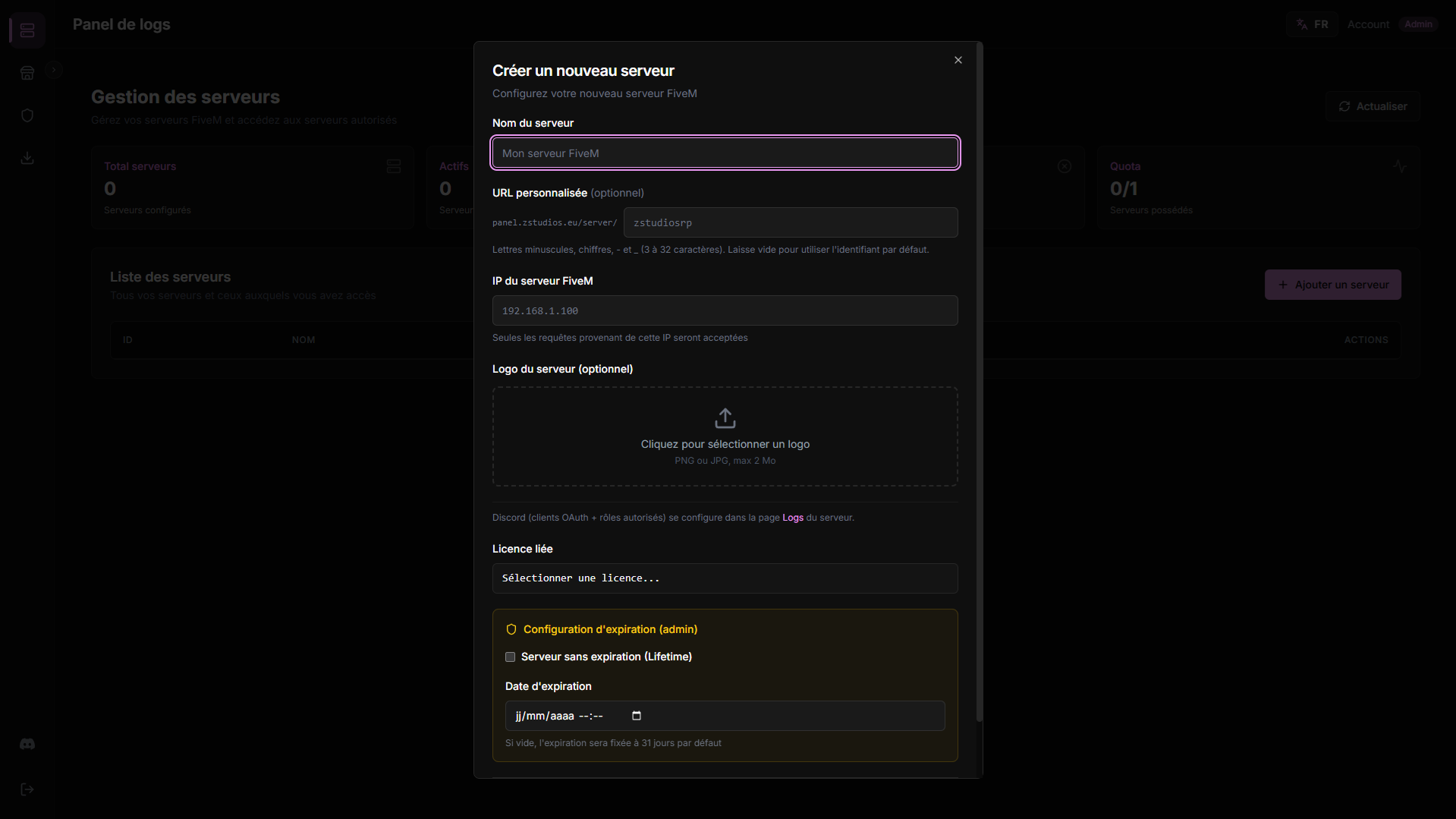The image size is (1456, 819).
Task: Close the Créer un nouveau serveur dialog
Action: click(x=958, y=60)
